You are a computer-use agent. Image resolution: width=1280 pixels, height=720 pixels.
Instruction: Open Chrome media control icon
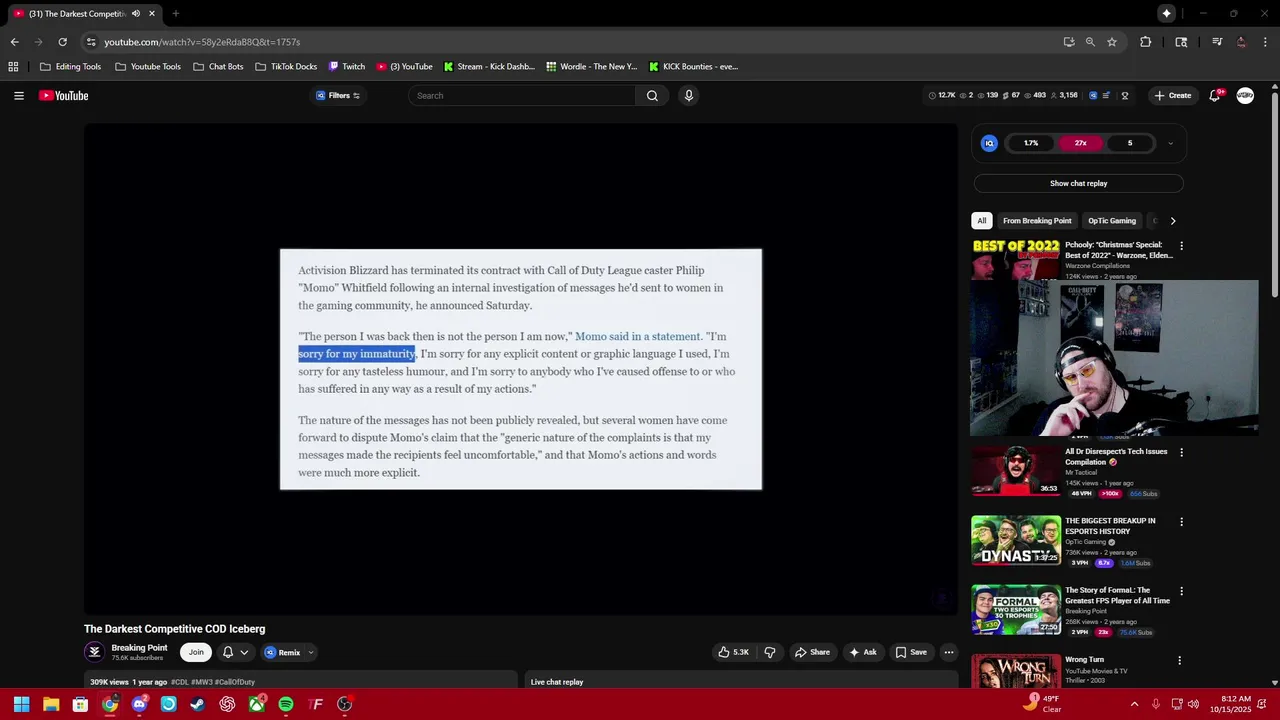click(1217, 42)
